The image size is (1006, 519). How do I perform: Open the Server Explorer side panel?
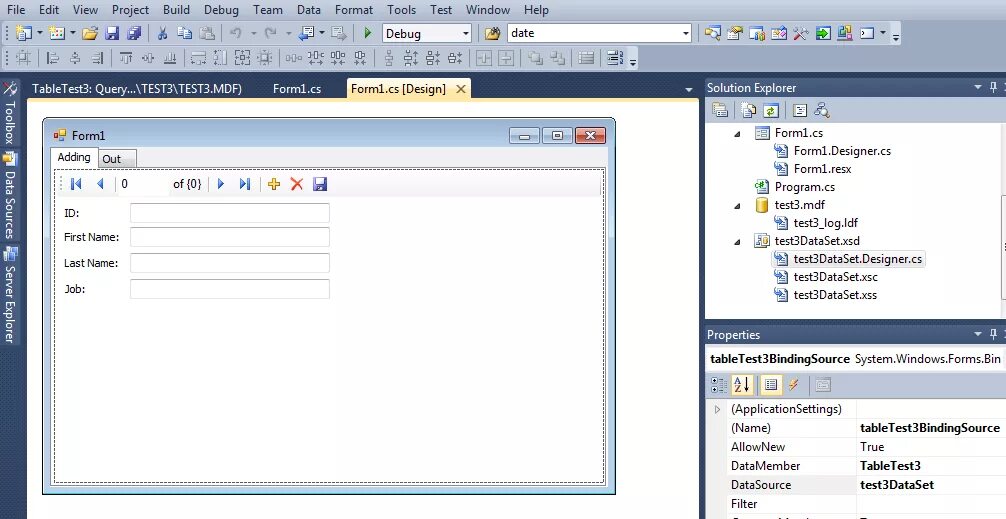pyautogui.click(x=10, y=295)
